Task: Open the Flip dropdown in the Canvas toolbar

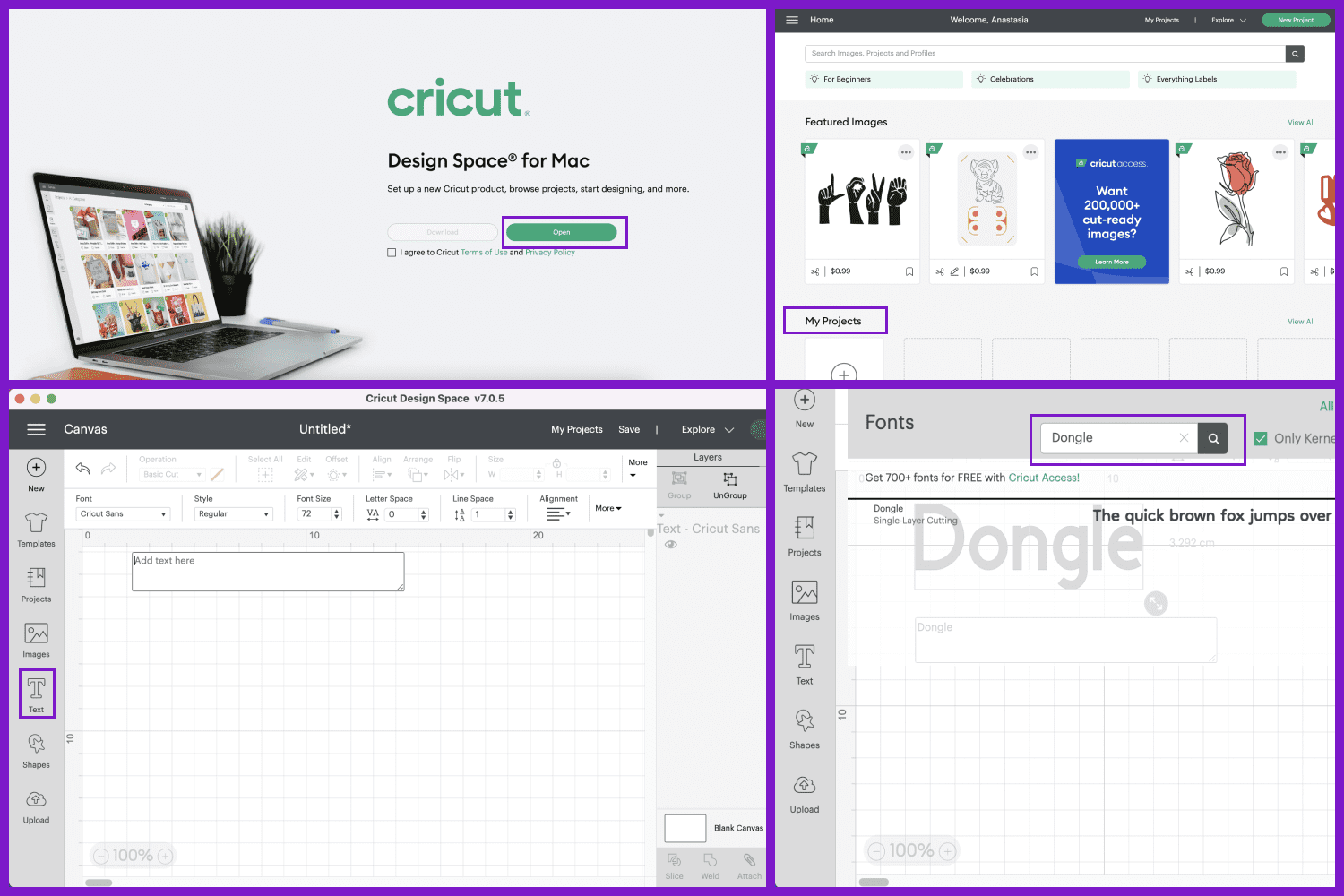Action: tap(454, 475)
